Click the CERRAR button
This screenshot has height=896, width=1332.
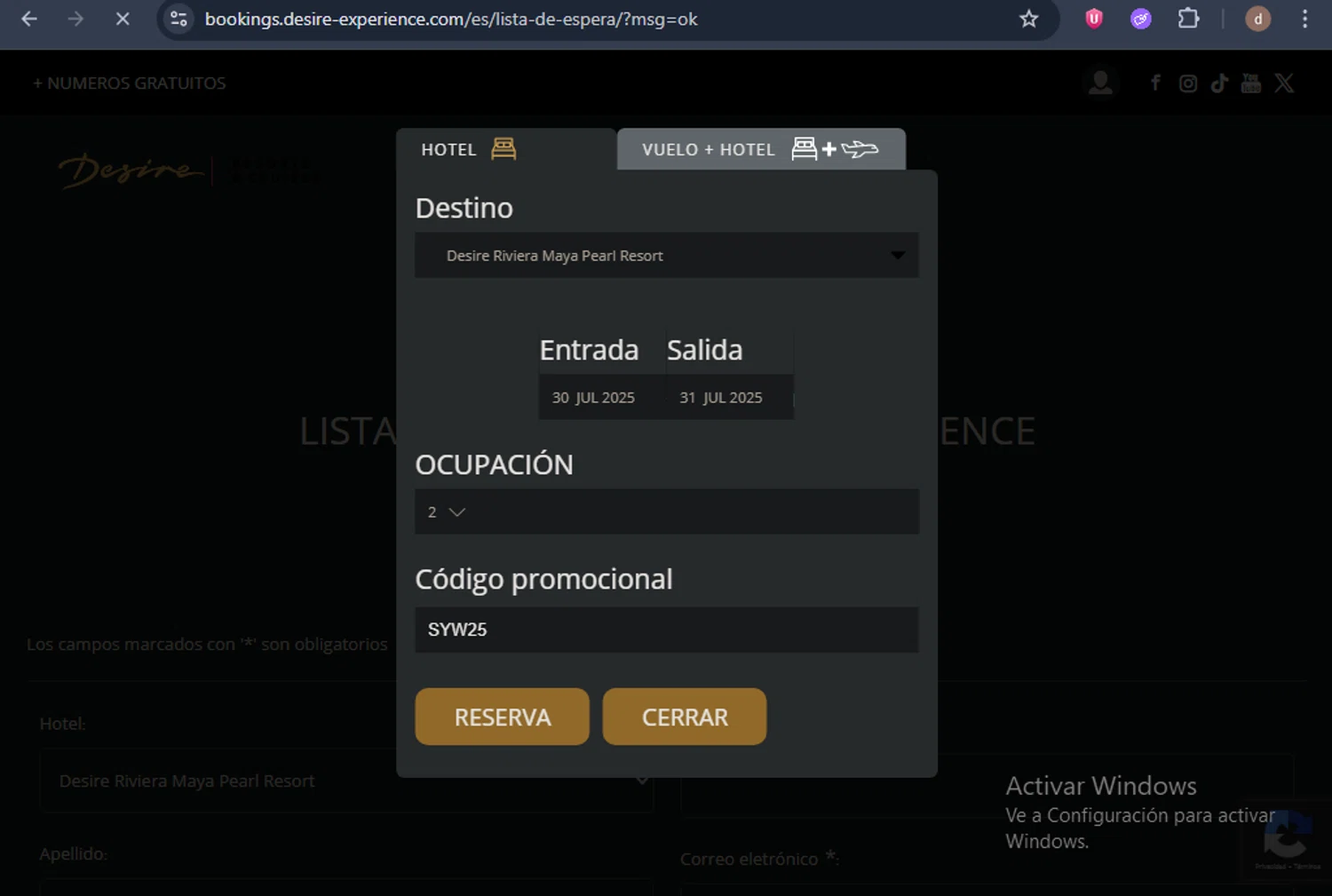pyautogui.click(x=685, y=717)
